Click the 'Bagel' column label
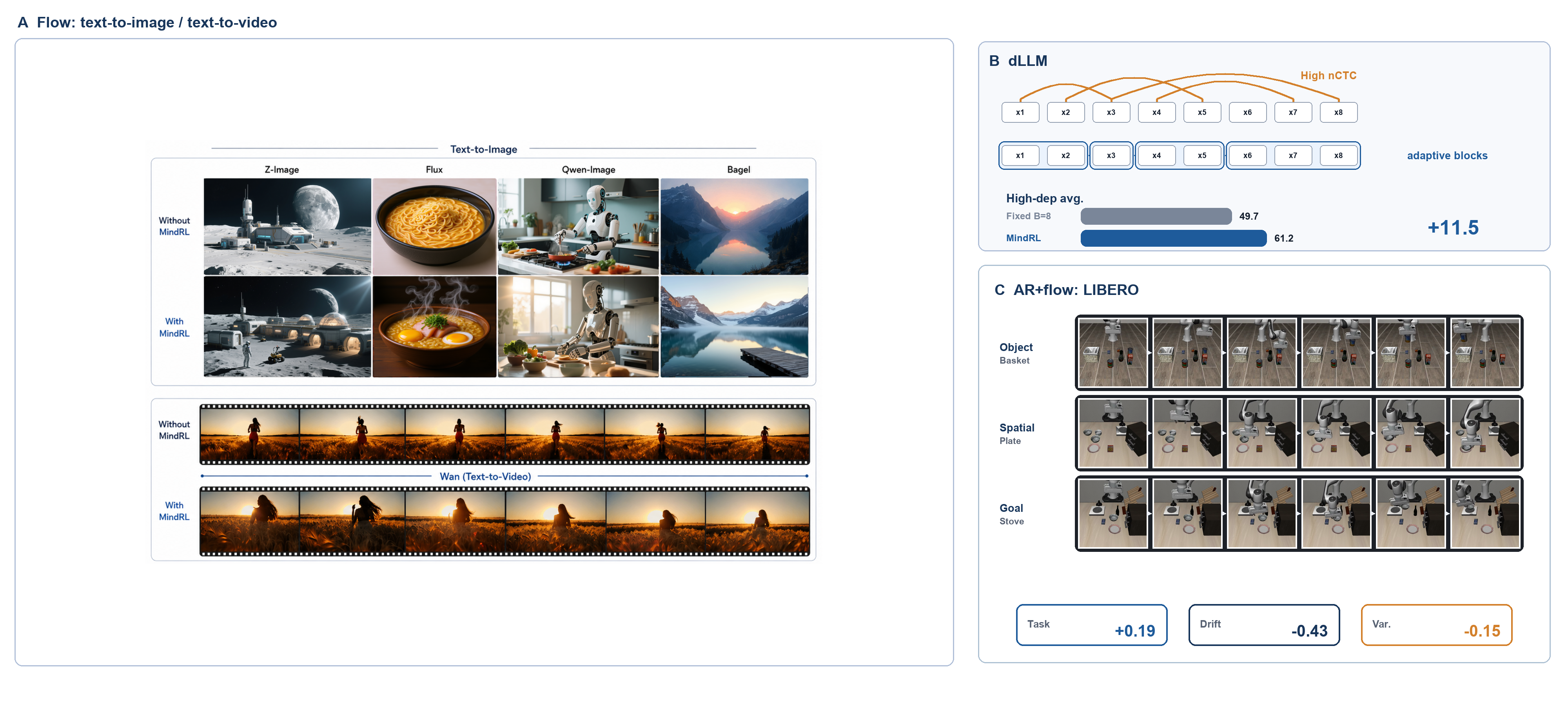Viewport: 1568px width, 706px height. point(739,170)
